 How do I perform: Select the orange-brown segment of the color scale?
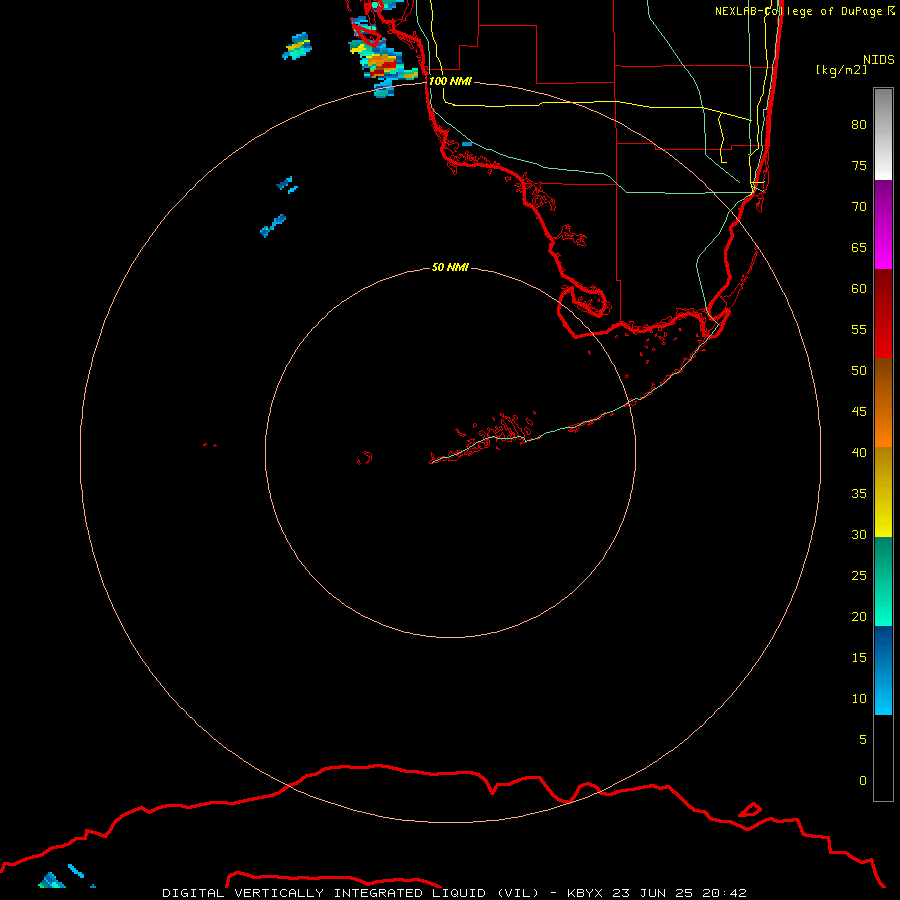tap(883, 402)
